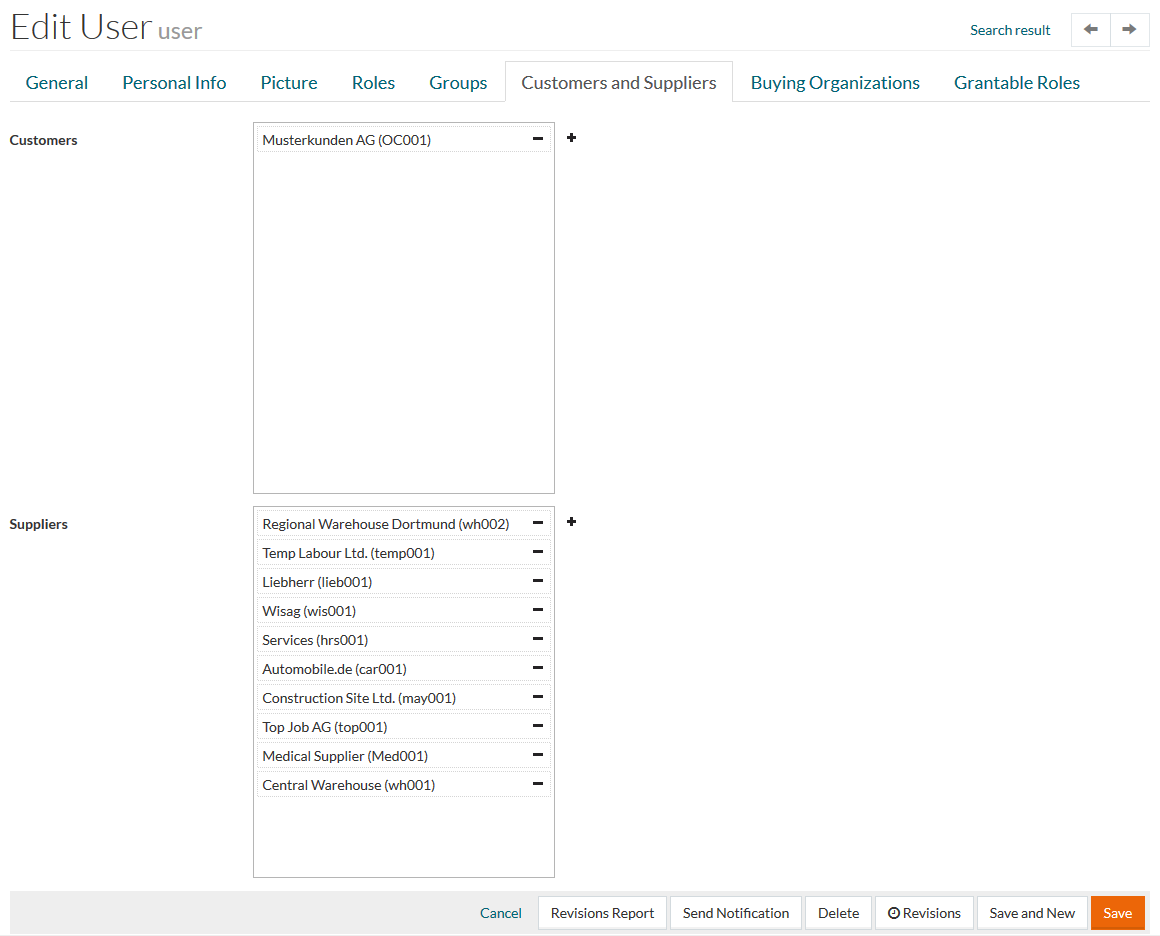Go to previous search result arrow
This screenshot has width=1160, height=936.
tap(1091, 30)
